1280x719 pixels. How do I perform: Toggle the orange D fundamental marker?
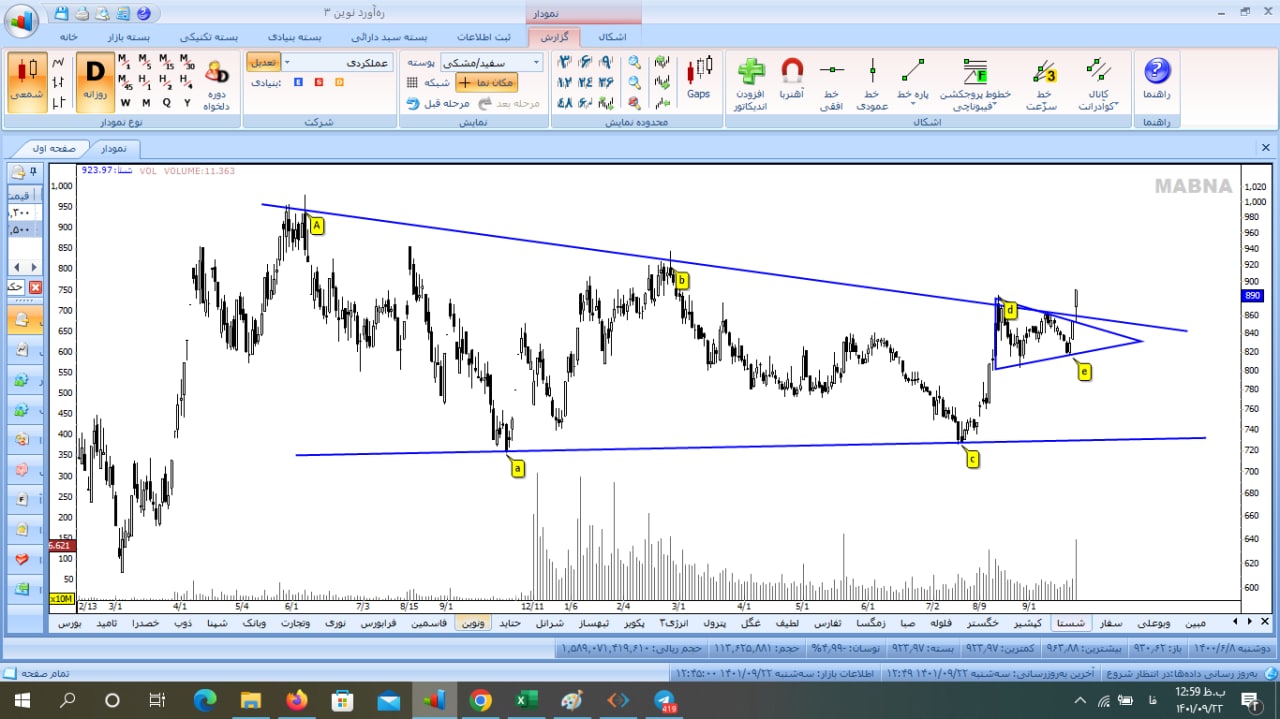tap(338, 82)
